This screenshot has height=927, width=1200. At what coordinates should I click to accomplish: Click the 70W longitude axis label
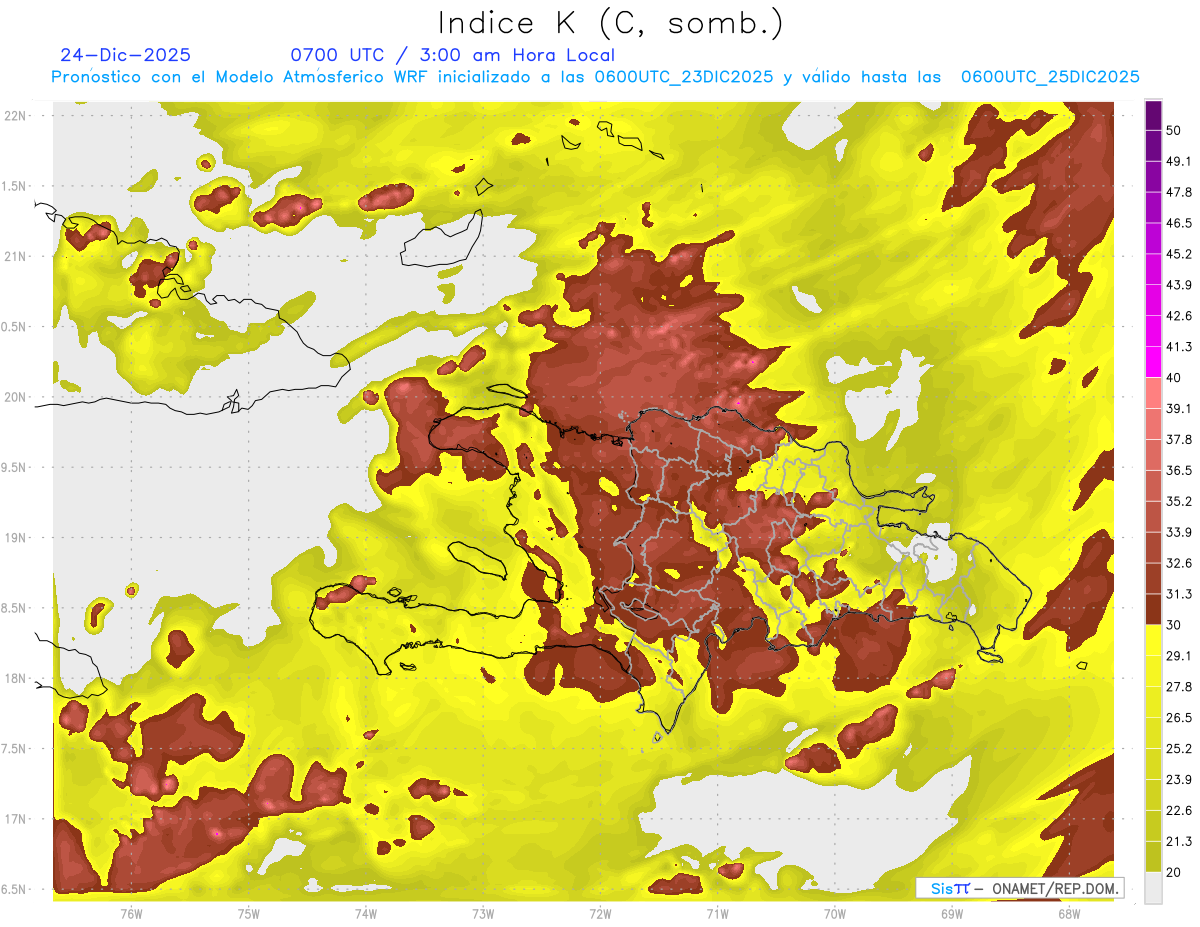pyautogui.click(x=835, y=914)
